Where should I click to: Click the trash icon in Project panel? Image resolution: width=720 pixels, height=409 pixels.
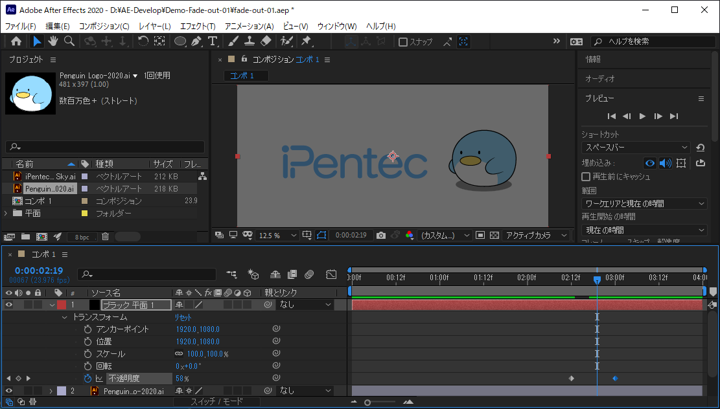[105, 237]
